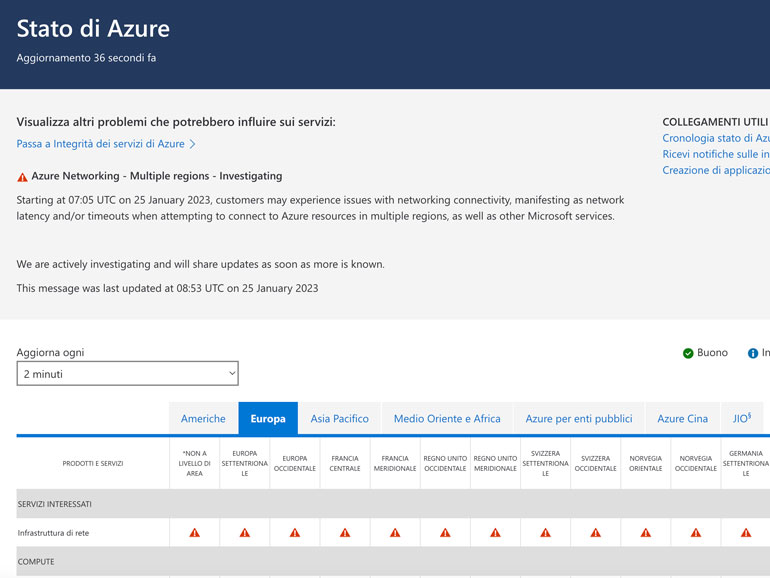The width and height of the screenshot is (770, 578).
Task: Click the Francia Centrale column header
Action: [345, 463]
